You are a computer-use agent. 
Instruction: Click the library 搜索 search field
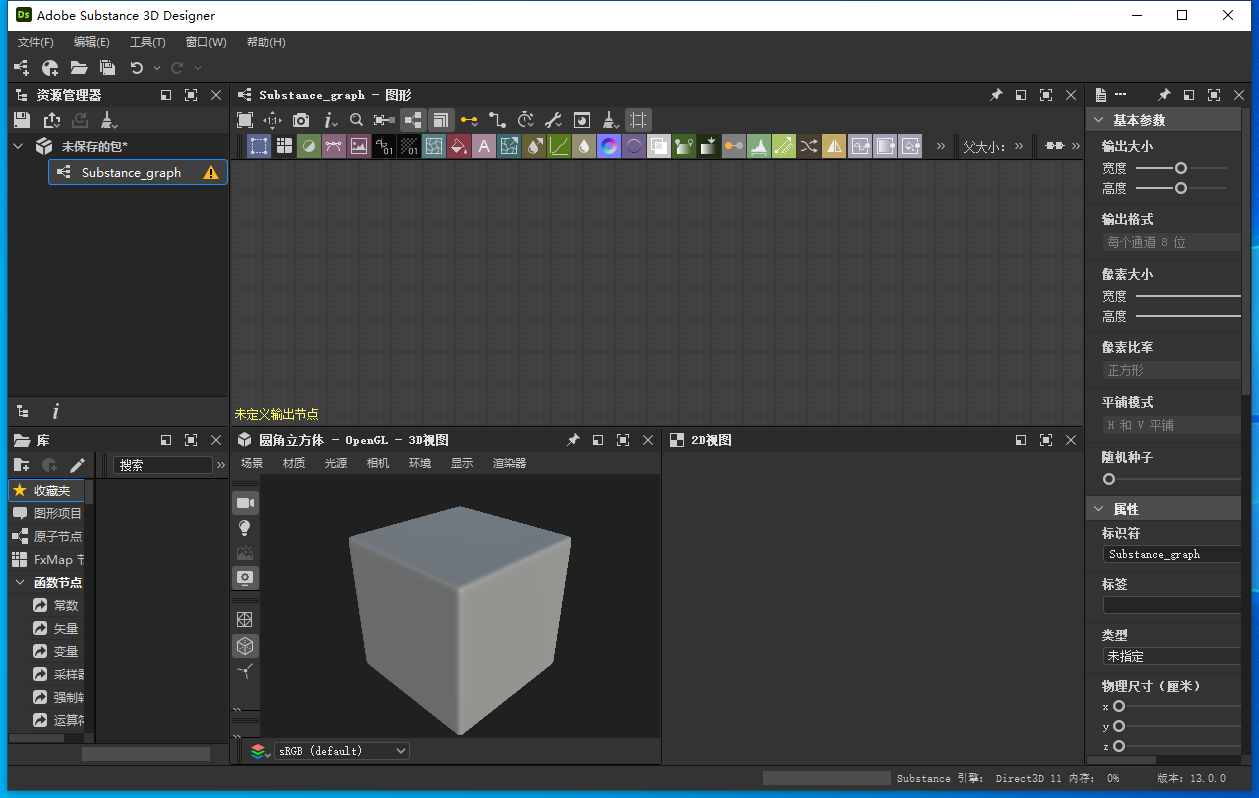164,465
